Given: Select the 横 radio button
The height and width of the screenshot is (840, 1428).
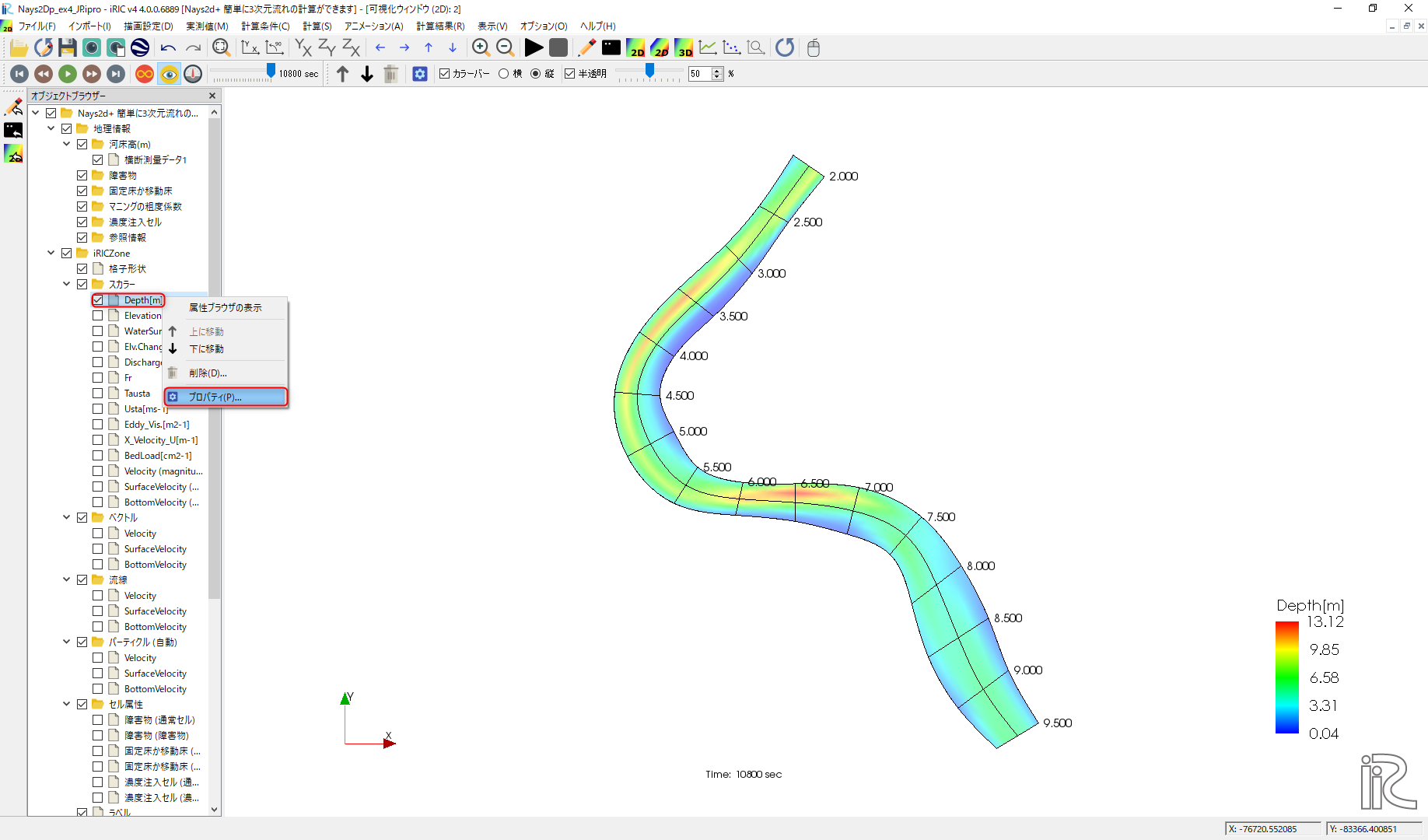Looking at the screenshot, I should 504,74.
